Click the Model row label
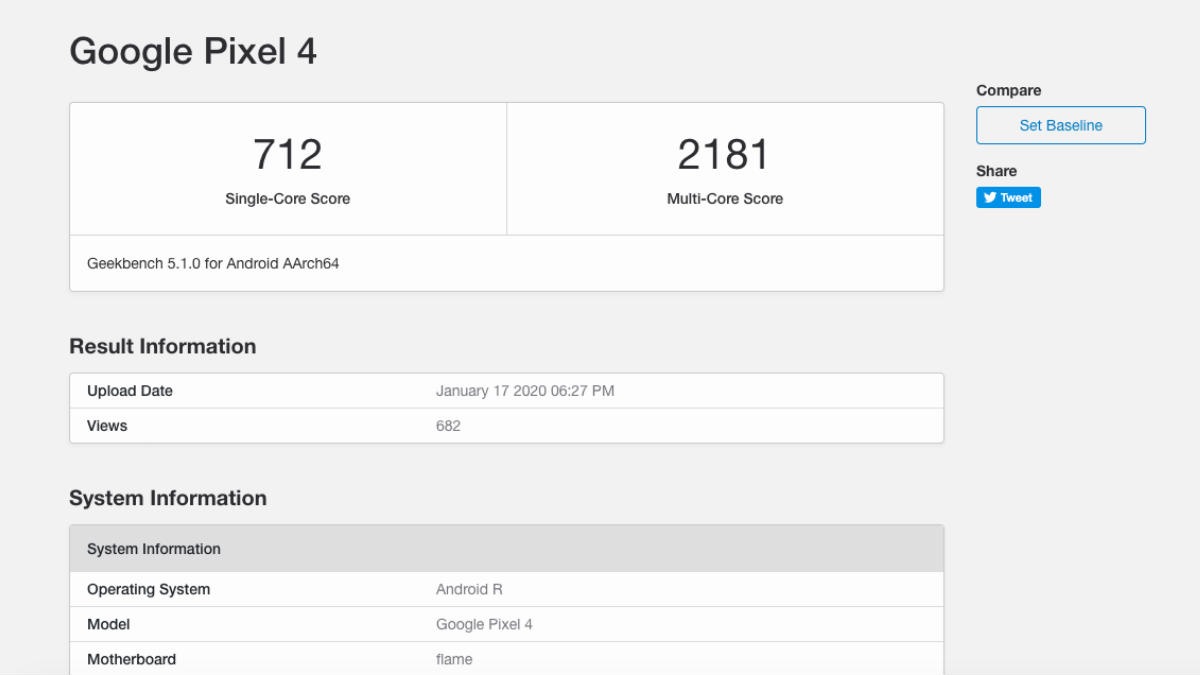 point(109,624)
